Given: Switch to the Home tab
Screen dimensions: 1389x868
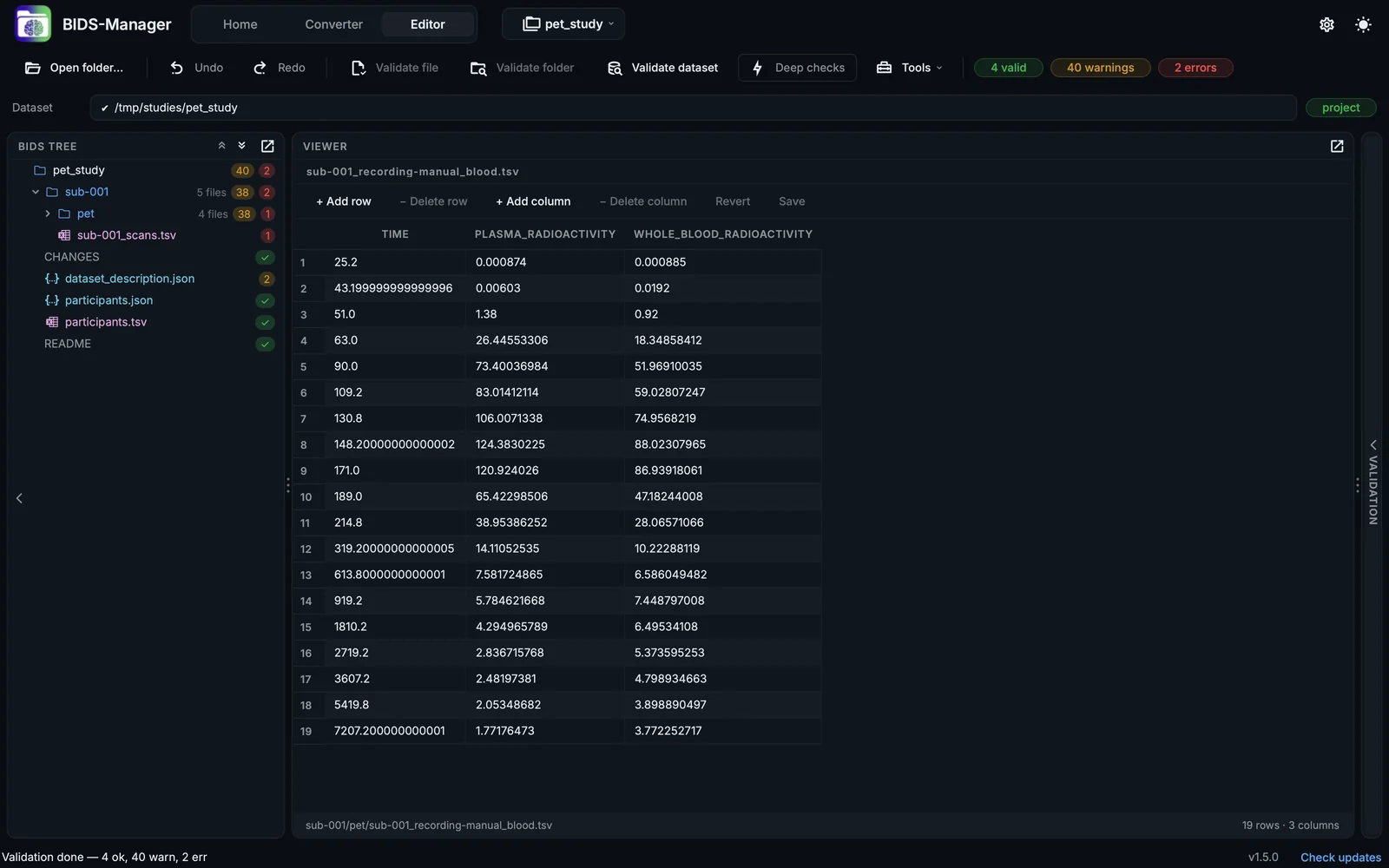Looking at the screenshot, I should 240,24.
